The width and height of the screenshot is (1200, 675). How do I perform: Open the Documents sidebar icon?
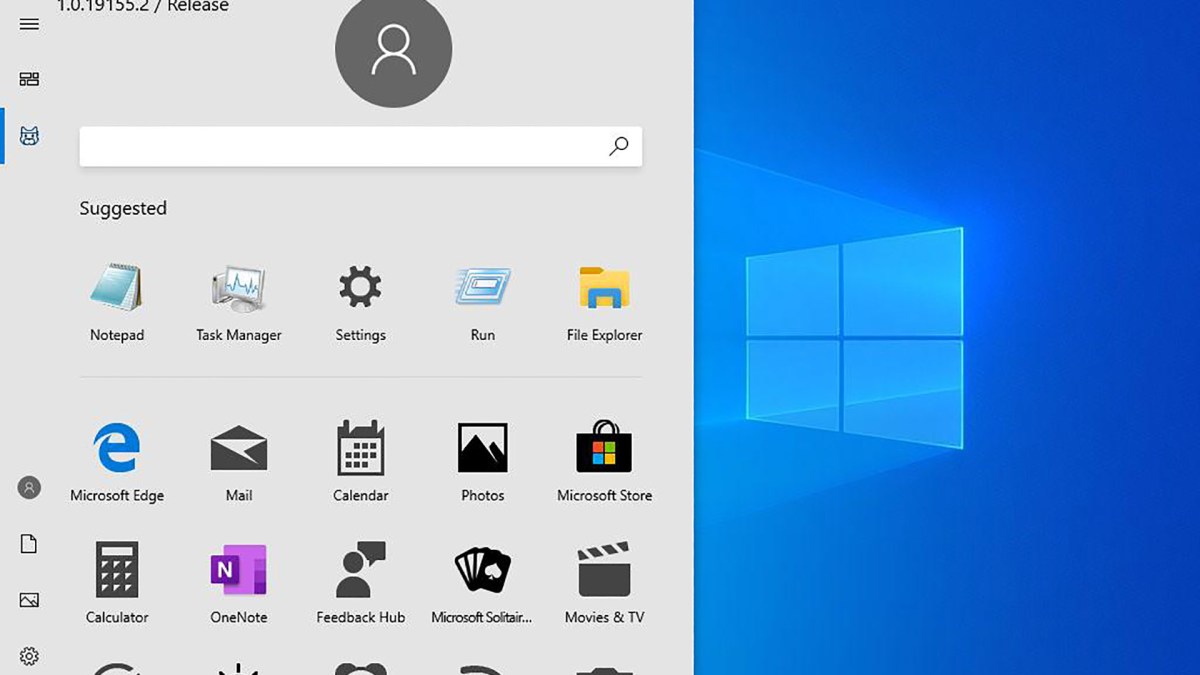click(29, 544)
